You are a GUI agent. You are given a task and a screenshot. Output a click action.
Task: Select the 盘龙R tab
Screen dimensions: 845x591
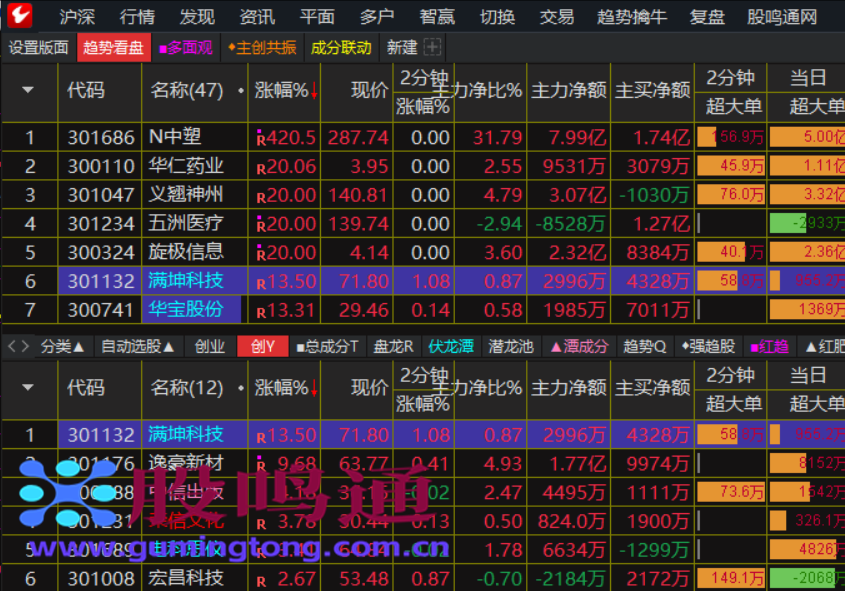[x=394, y=346]
